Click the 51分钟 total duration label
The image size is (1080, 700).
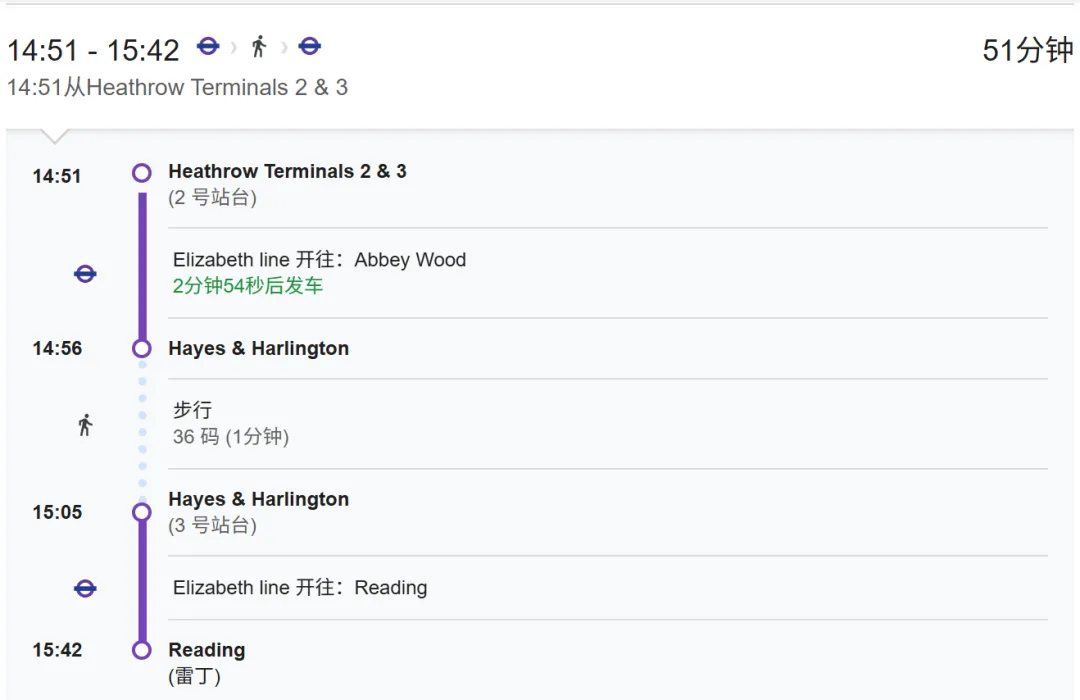click(1027, 51)
